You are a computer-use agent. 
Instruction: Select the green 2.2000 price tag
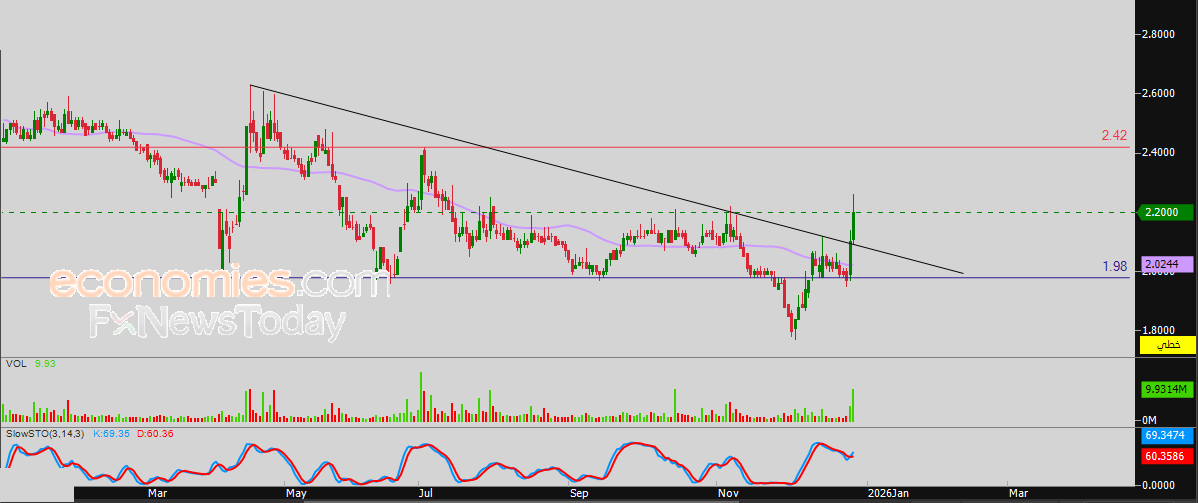click(x=1168, y=212)
